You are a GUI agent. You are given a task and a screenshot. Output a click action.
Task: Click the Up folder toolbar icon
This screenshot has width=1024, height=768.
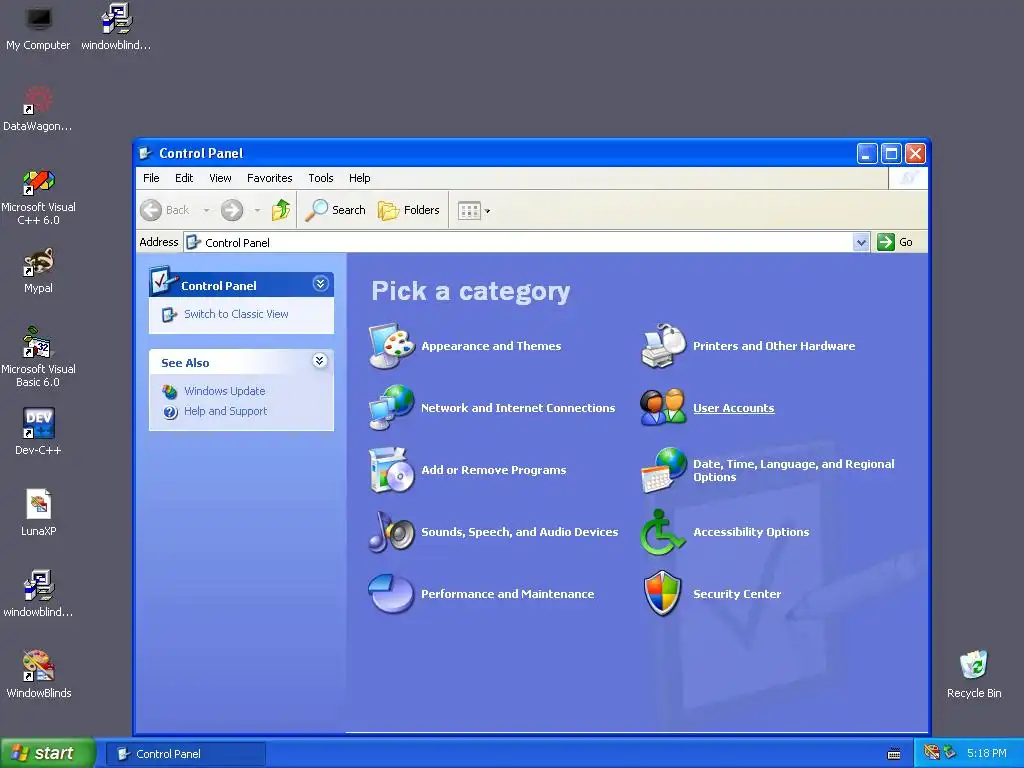(281, 210)
